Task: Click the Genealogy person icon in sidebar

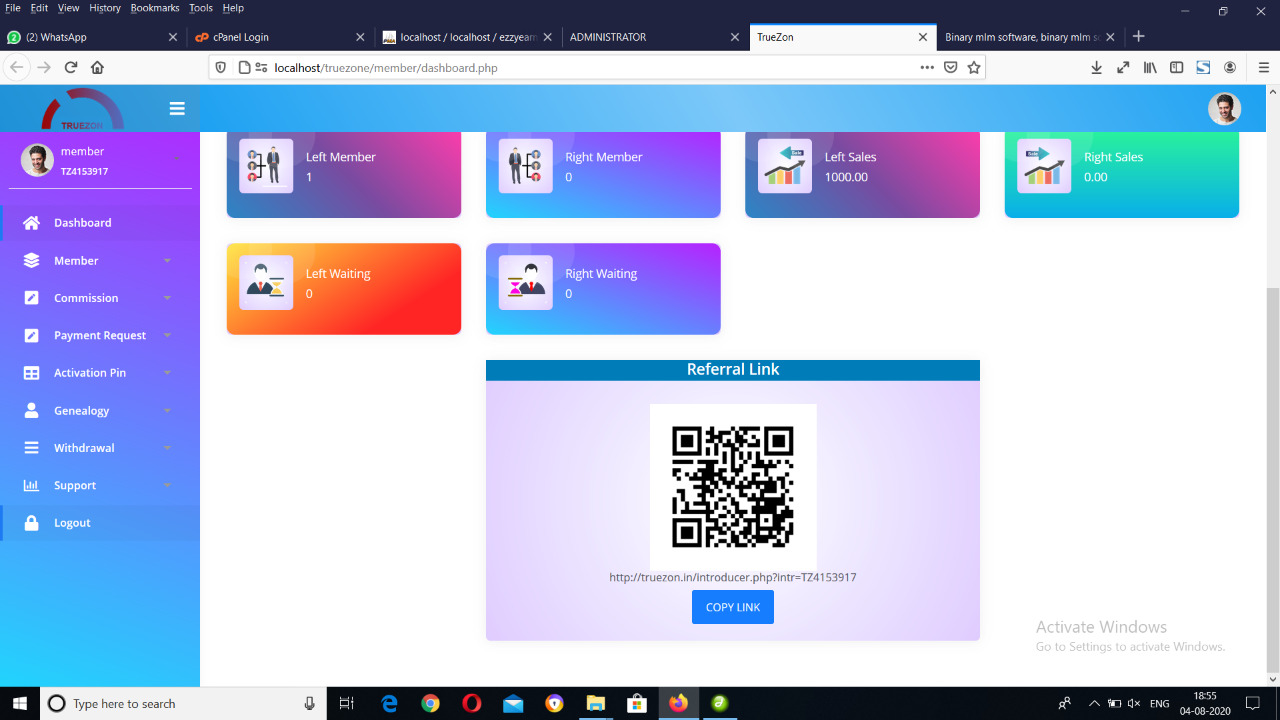Action: [31, 411]
